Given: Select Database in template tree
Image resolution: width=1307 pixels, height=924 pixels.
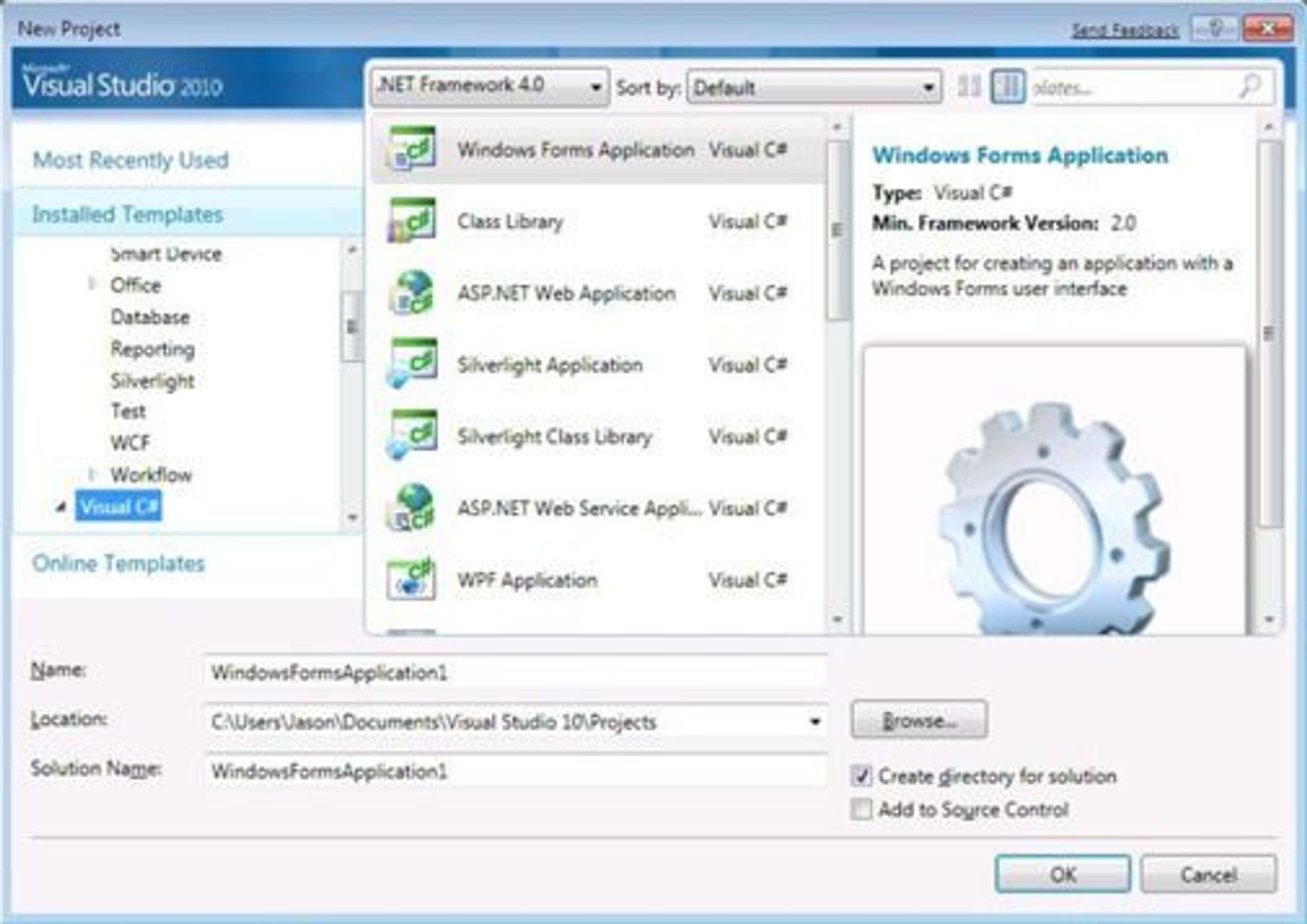Looking at the screenshot, I should [150, 317].
